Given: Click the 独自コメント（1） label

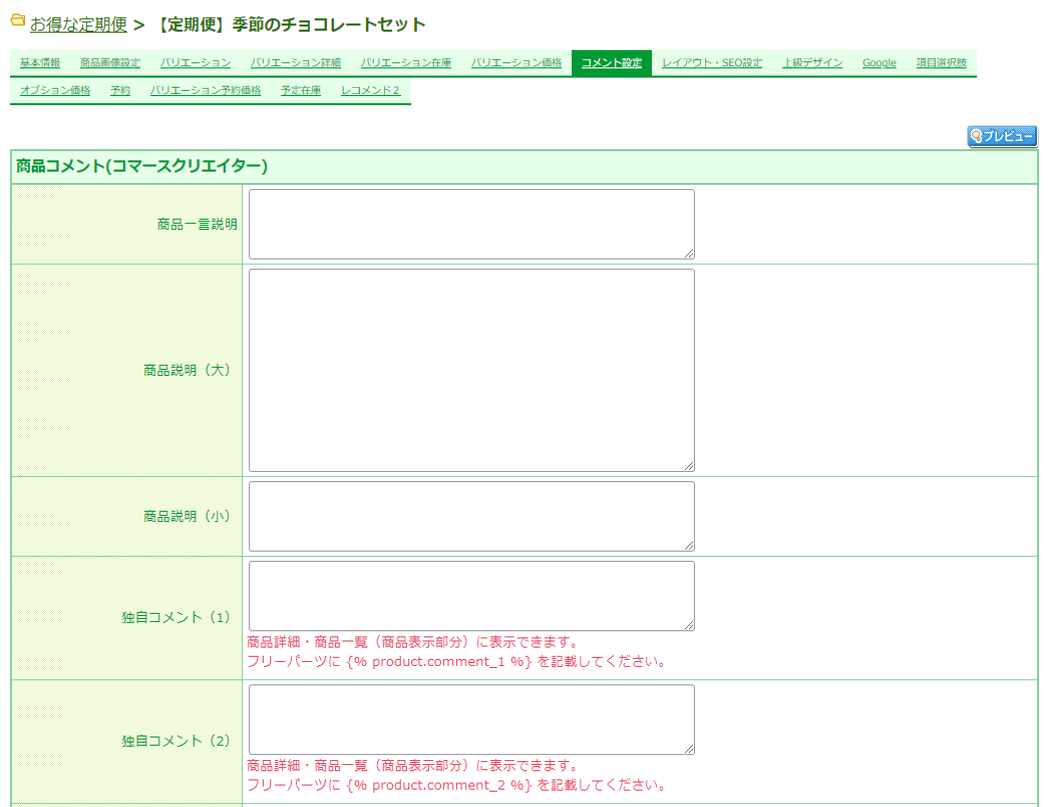Looking at the screenshot, I should coord(176,617).
